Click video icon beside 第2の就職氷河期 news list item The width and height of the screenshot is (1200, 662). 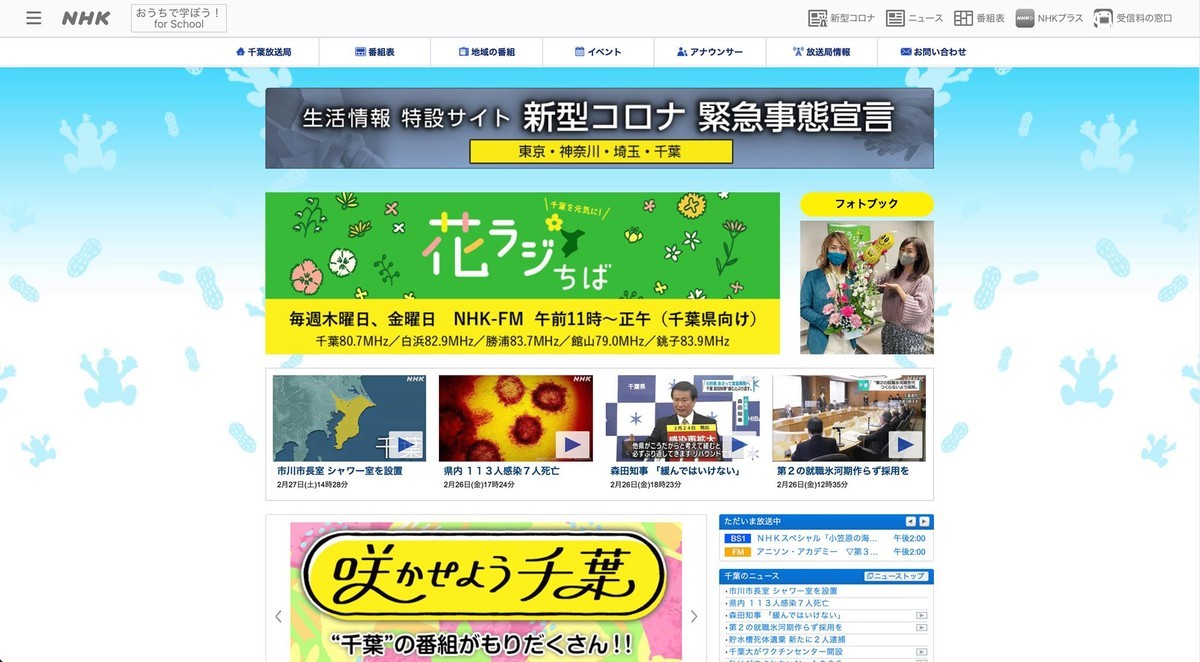tap(922, 627)
